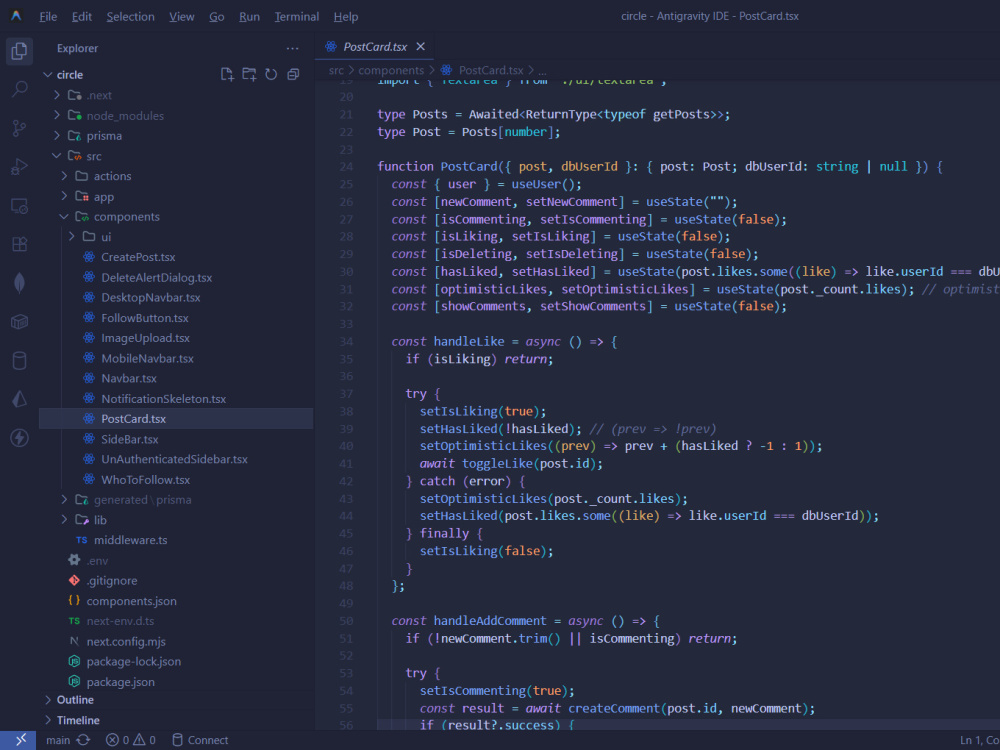Expand the app folder
The image size is (1000, 750).
(x=64, y=196)
